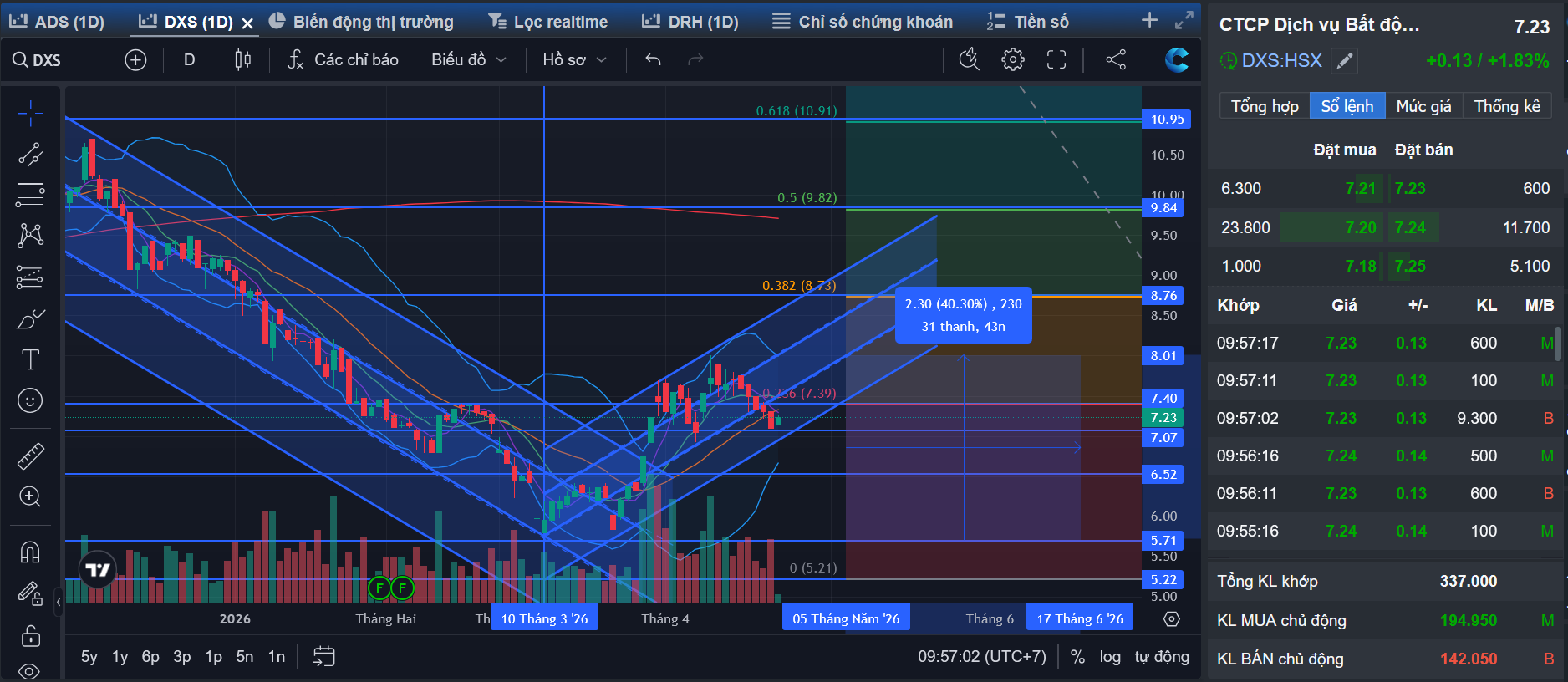Close the DXS (1D) tab
Viewport: 1568px width, 682px height.
tap(247, 23)
